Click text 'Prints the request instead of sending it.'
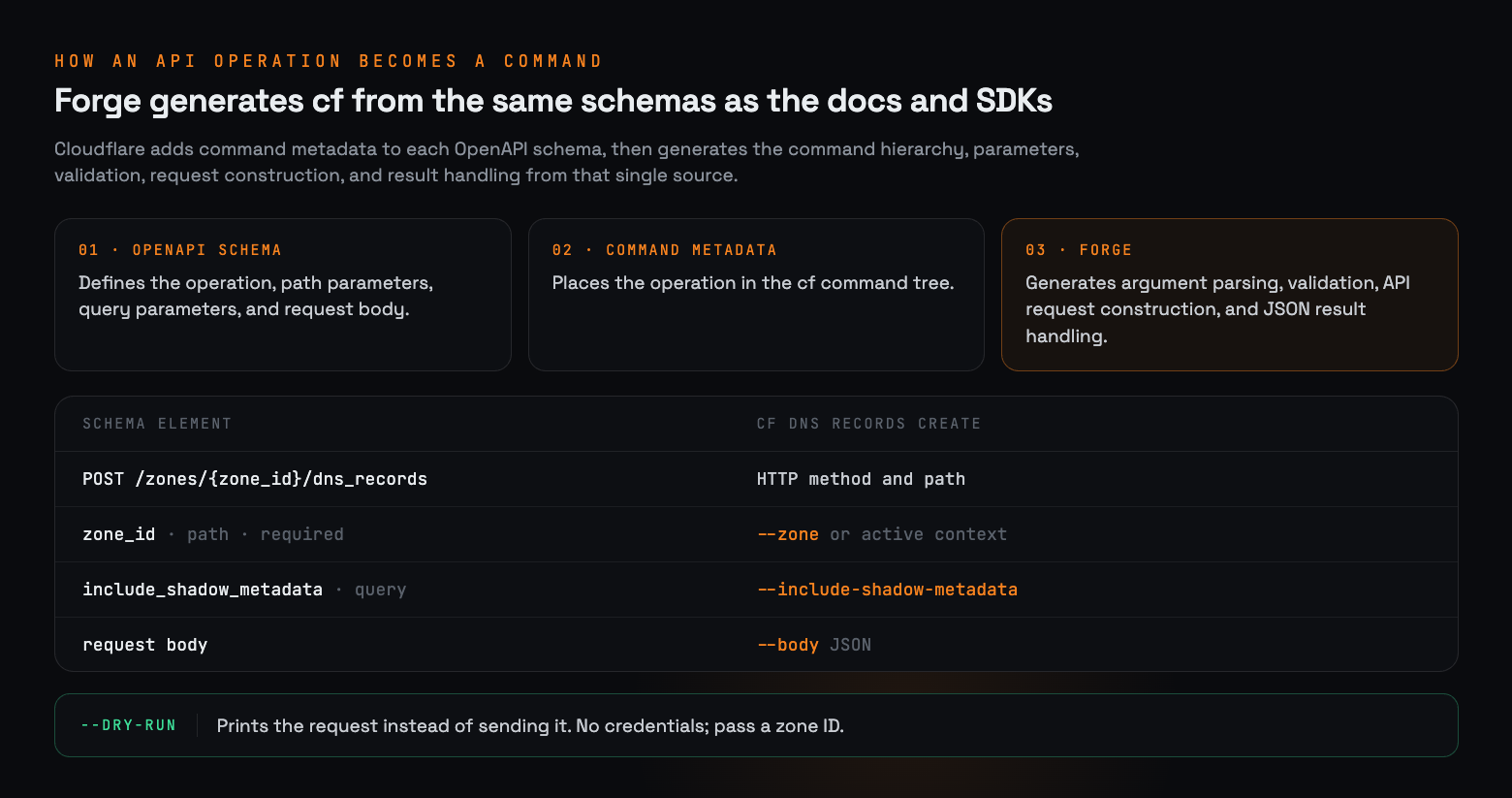The width and height of the screenshot is (1512, 798). tap(394, 725)
